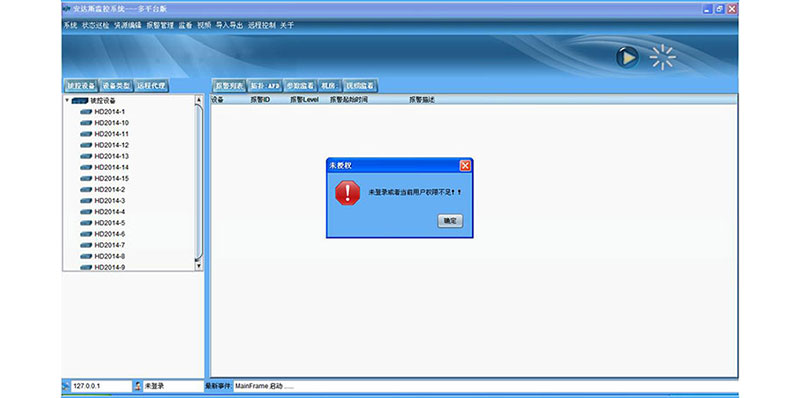Click the device icon beside HD2014-15
This screenshot has height=398, width=801.
click(86, 179)
